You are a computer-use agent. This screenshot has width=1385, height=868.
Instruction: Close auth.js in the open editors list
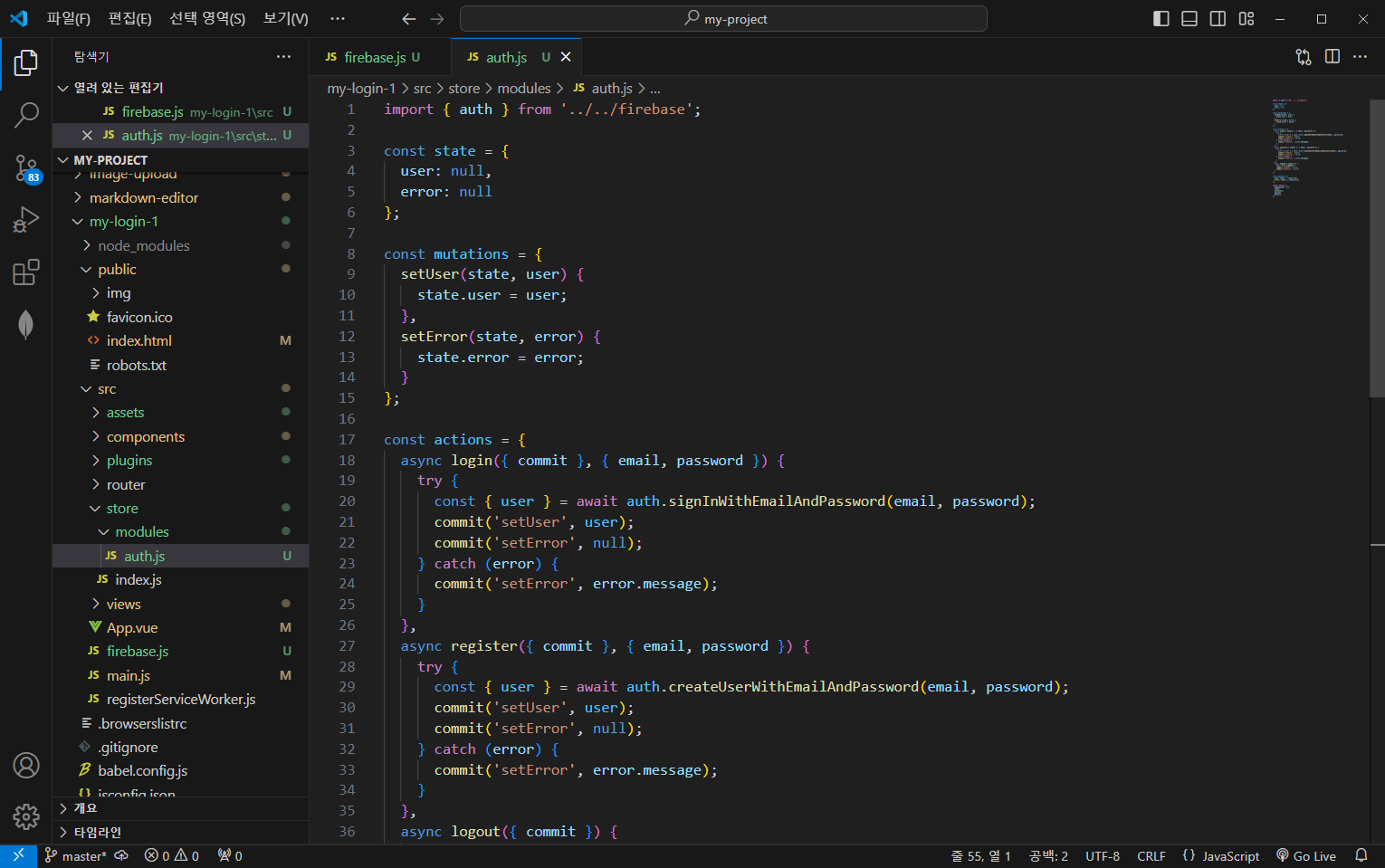87,136
